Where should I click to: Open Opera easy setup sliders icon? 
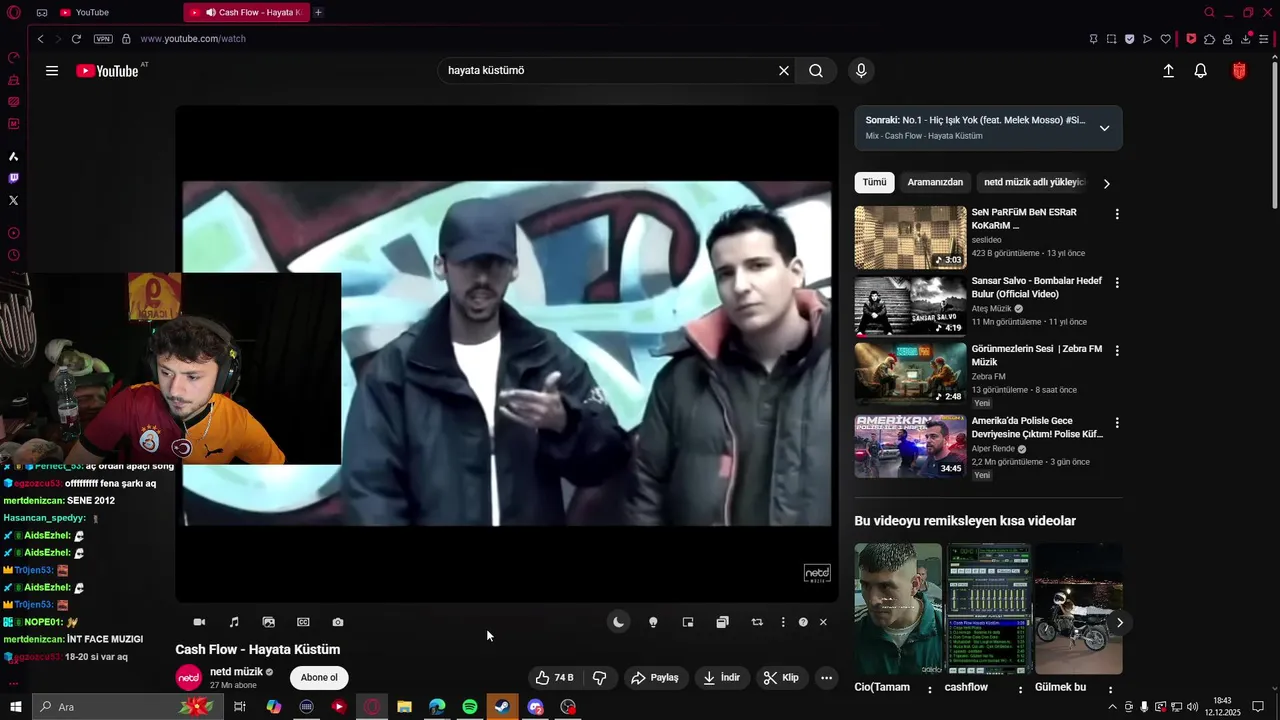[x=1265, y=39]
